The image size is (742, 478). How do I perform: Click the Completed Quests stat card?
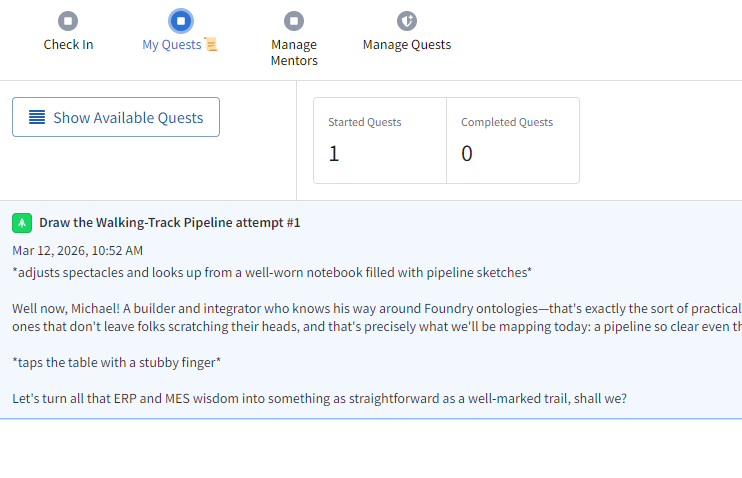click(x=512, y=140)
